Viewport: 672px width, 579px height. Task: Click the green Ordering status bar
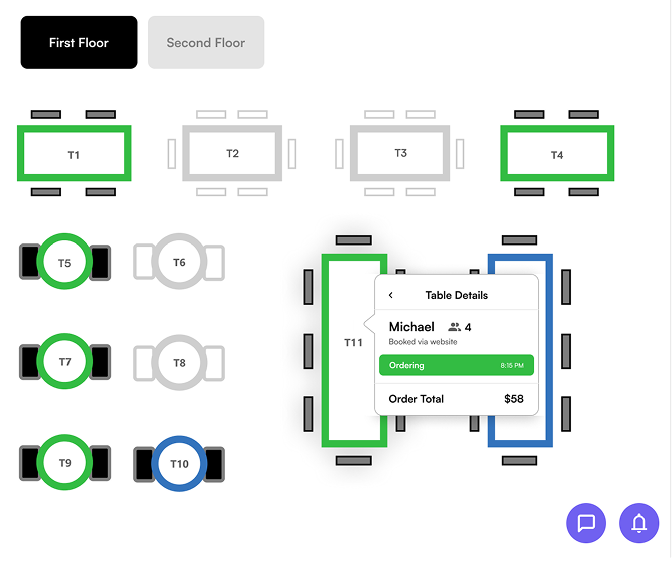pyautogui.click(x=456, y=365)
